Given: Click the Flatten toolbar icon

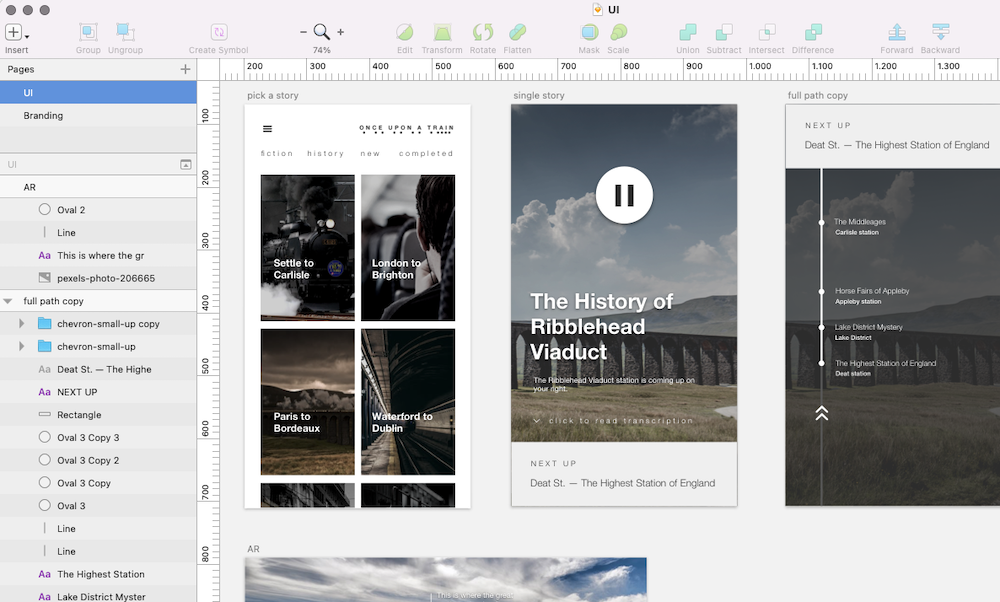Looking at the screenshot, I should [x=517, y=32].
